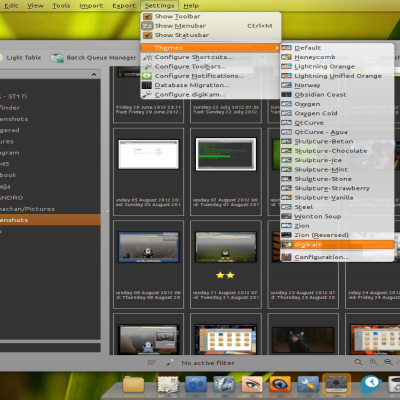400x400 pixels.
Task: Click the filter settings wrench icon in status bar
Action: [x=171, y=362]
